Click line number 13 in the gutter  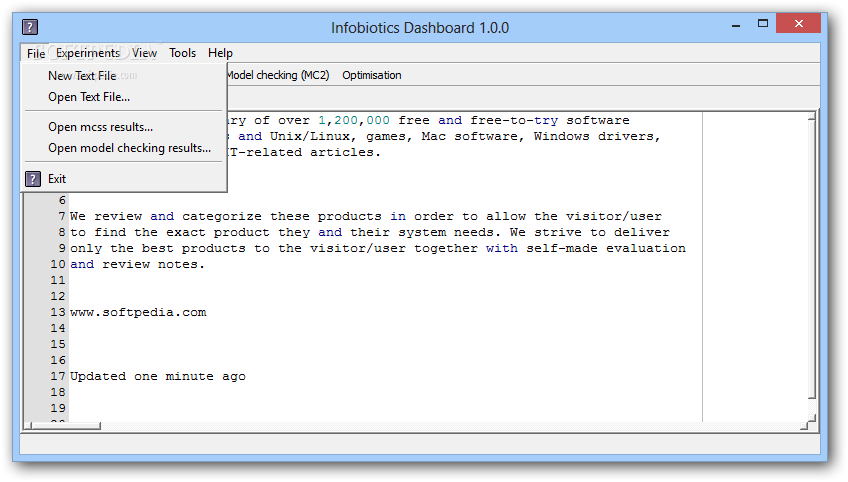click(58, 313)
